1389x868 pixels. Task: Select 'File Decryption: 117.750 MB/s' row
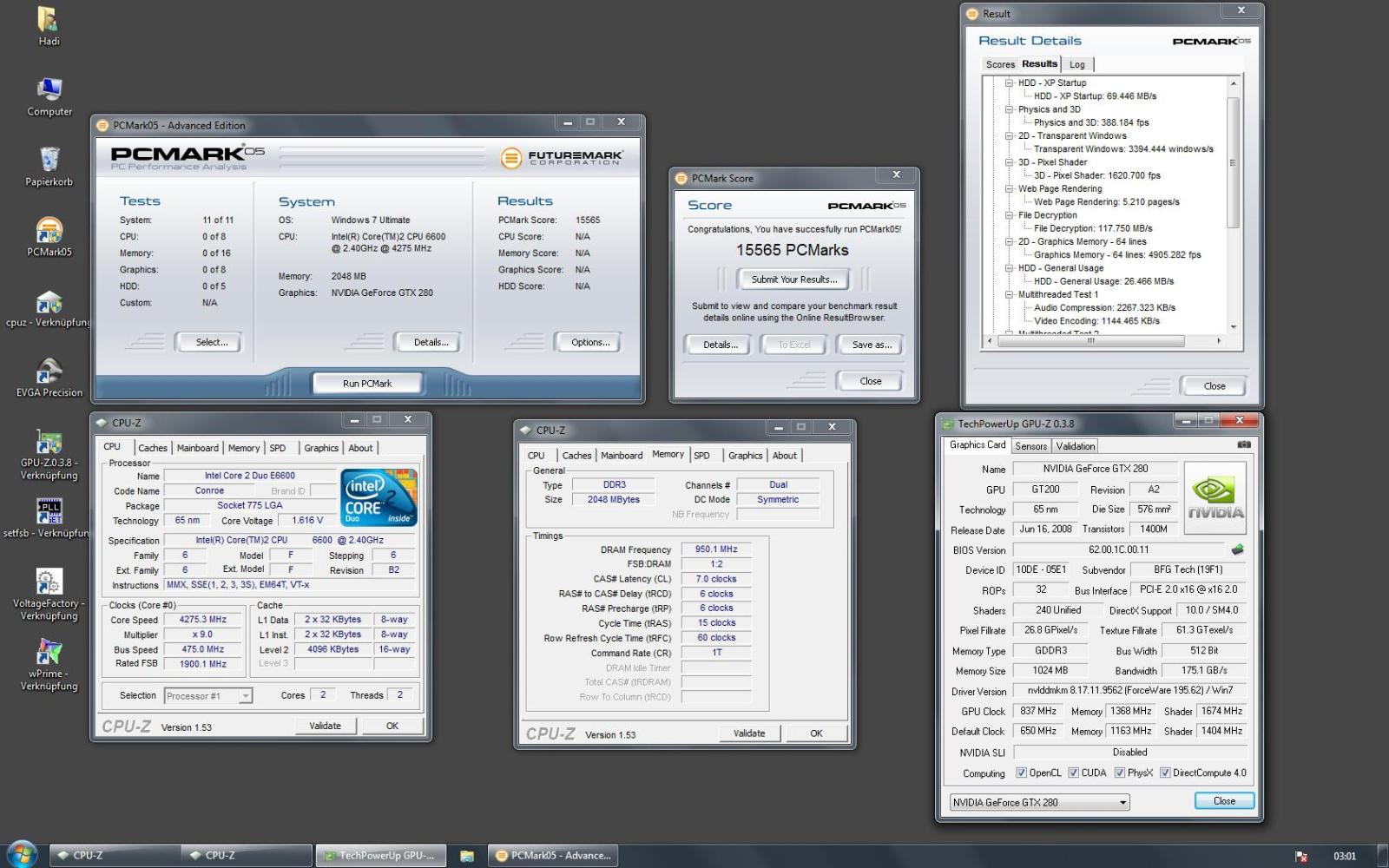1093,228
